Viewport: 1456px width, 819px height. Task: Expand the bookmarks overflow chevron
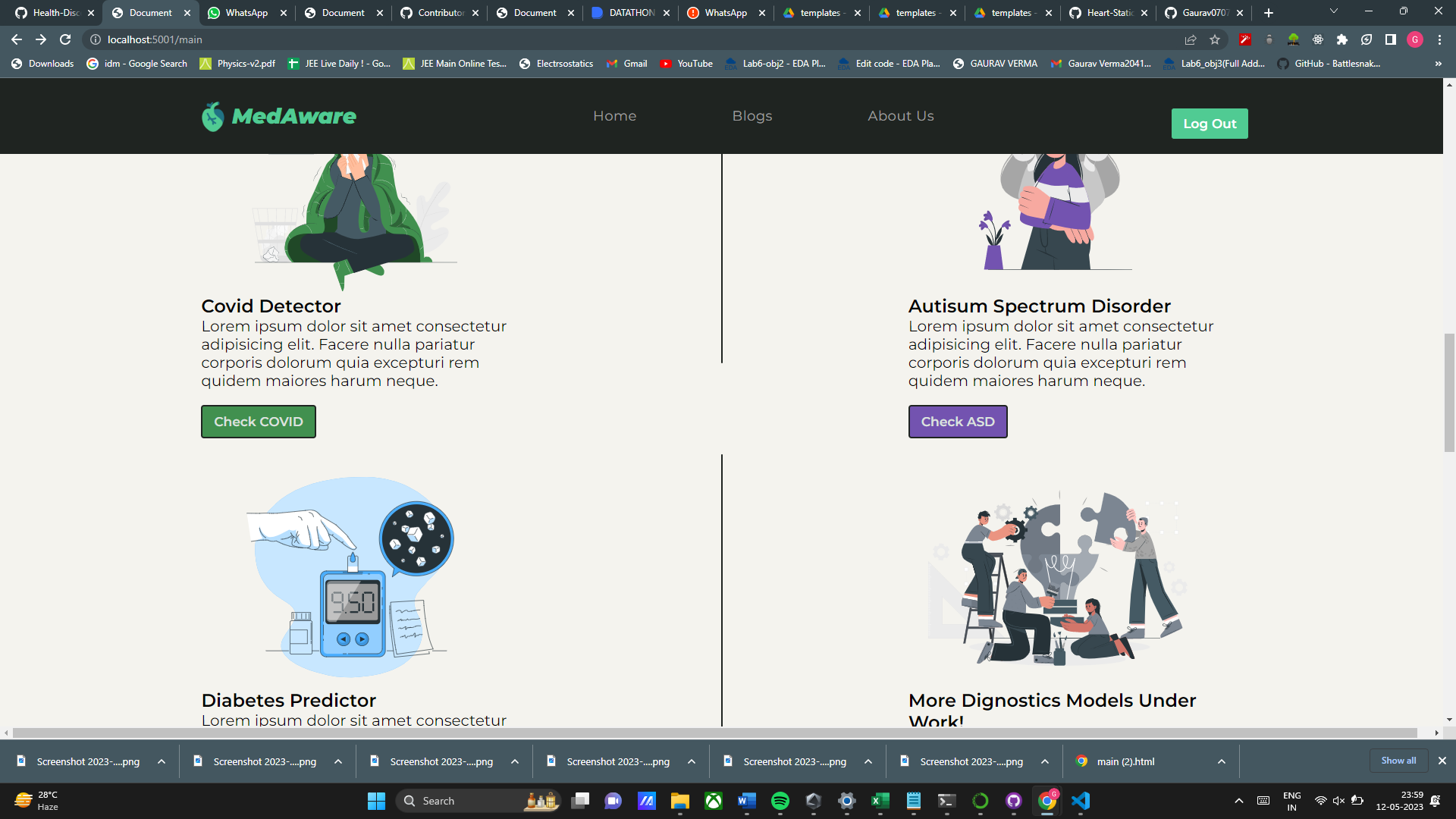(x=1438, y=64)
